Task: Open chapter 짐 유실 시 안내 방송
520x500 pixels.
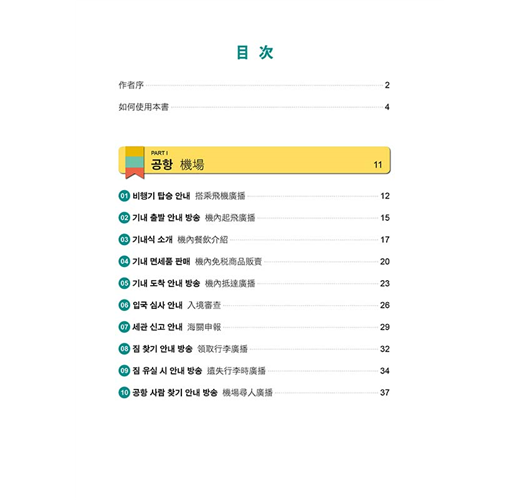Action: 254,371
